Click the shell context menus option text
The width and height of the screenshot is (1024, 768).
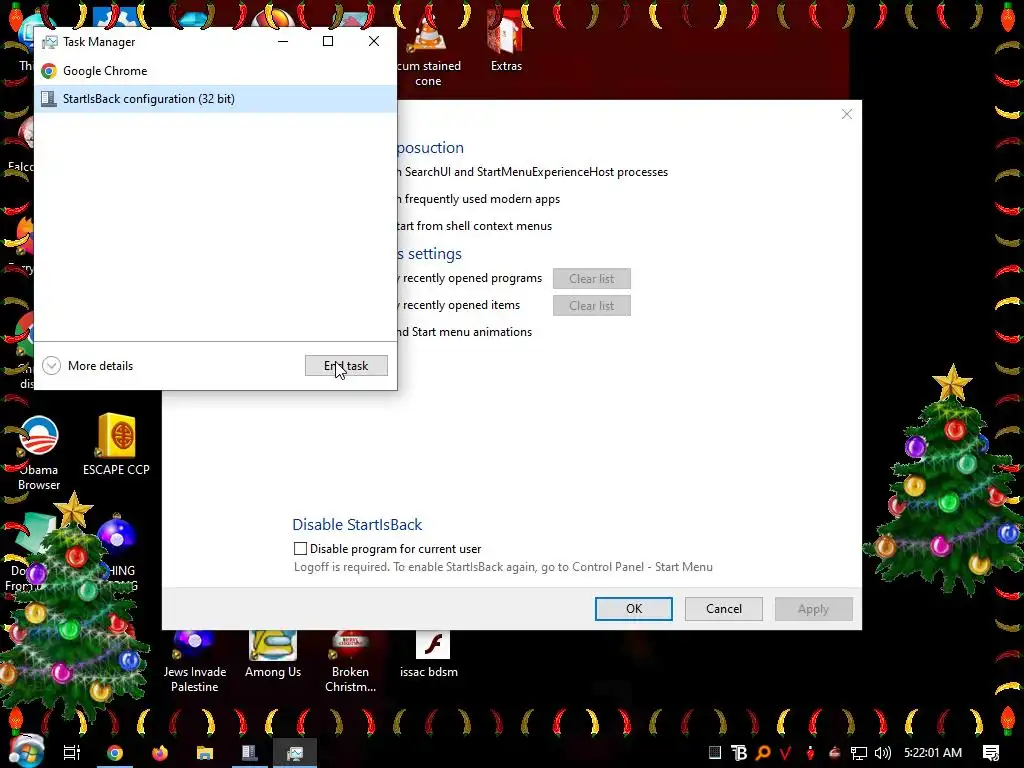[x=475, y=226]
